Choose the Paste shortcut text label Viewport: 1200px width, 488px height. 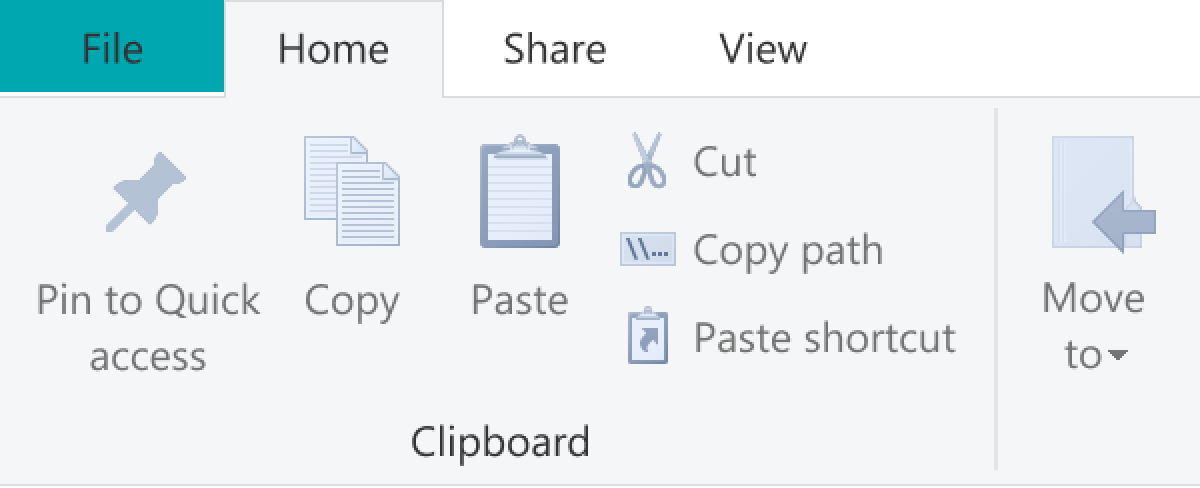coord(825,338)
